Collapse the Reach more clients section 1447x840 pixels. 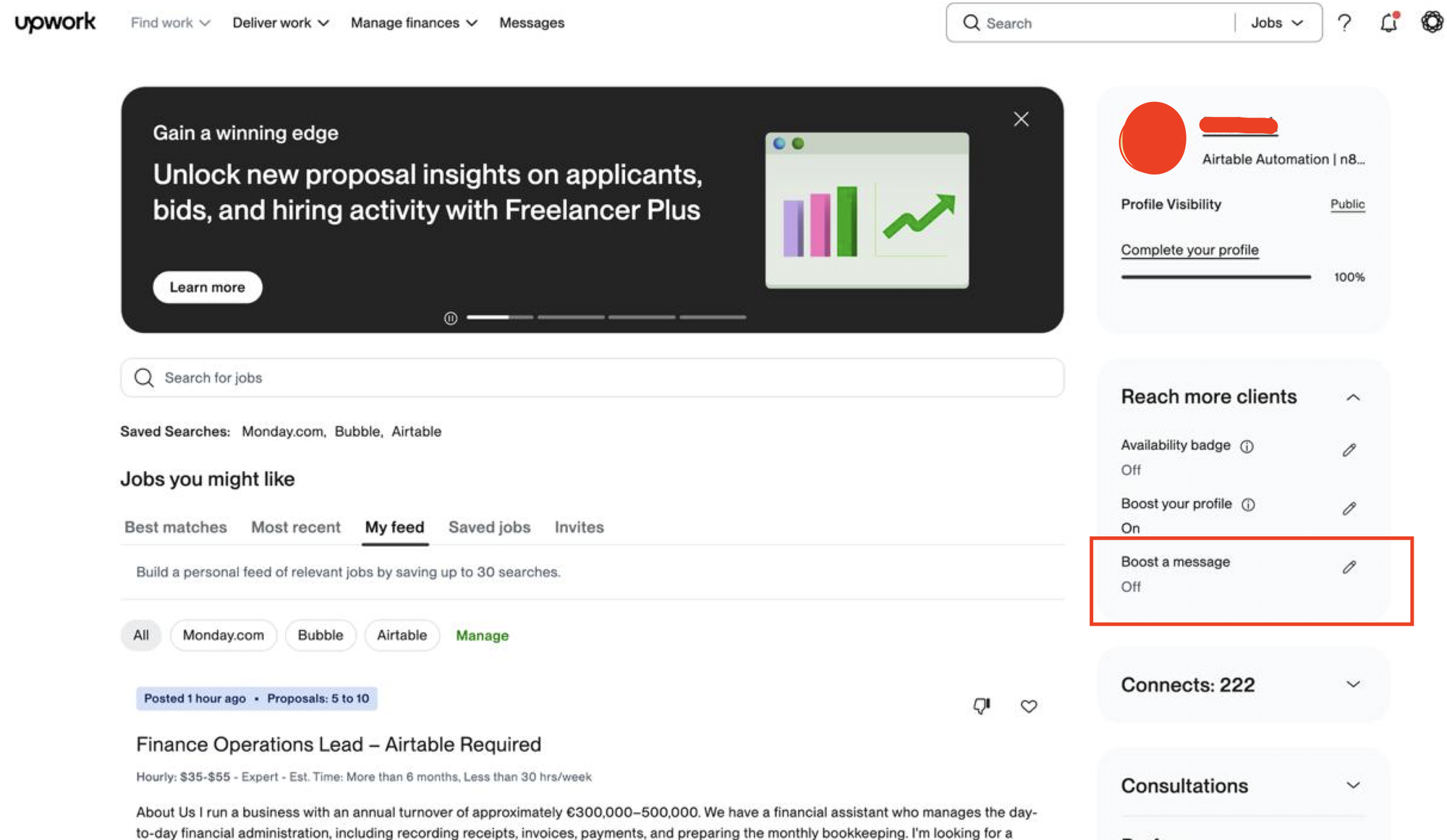[x=1353, y=397]
